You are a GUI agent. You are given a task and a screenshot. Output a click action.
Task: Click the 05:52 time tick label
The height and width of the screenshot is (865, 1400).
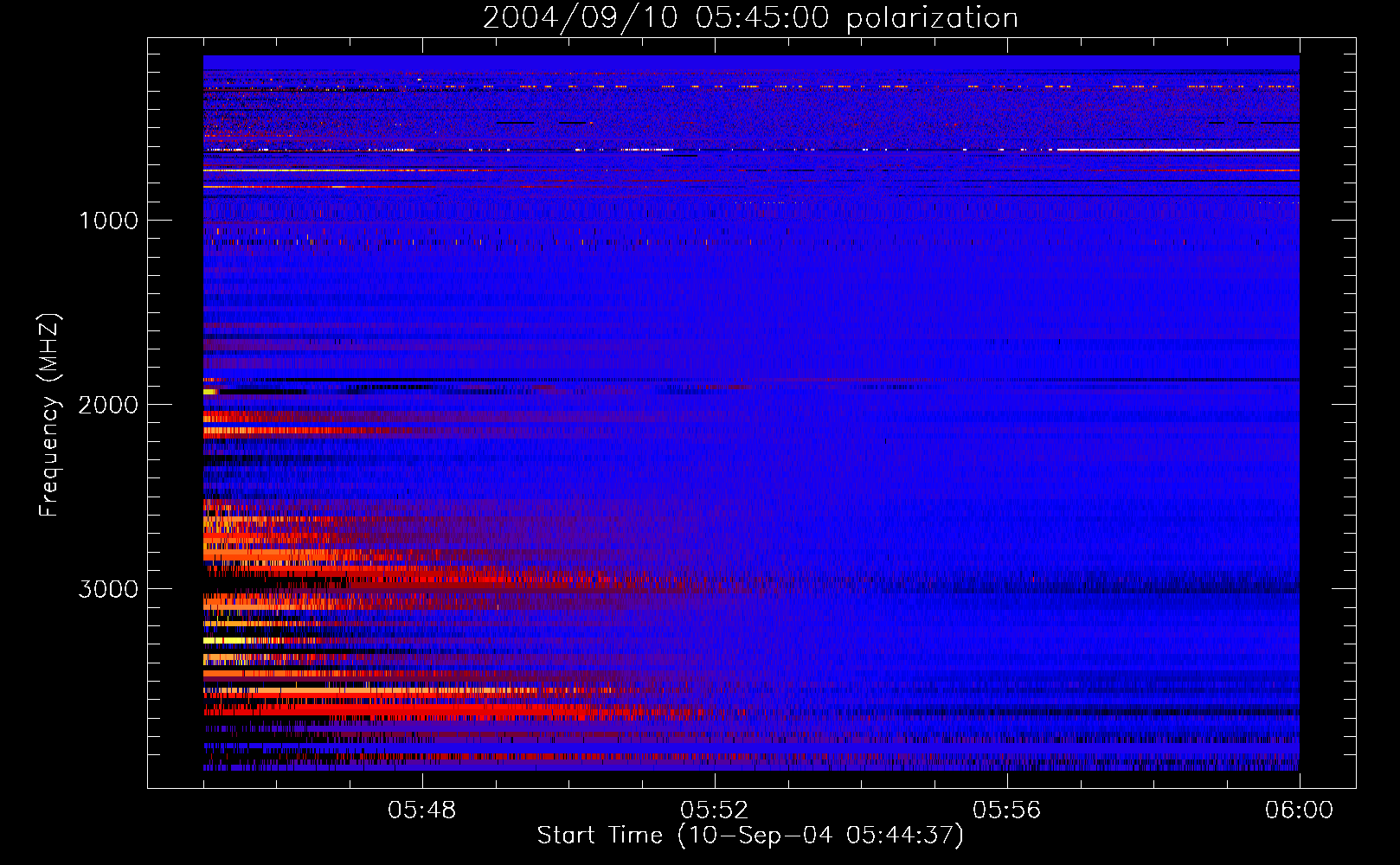pyautogui.click(x=715, y=810)
